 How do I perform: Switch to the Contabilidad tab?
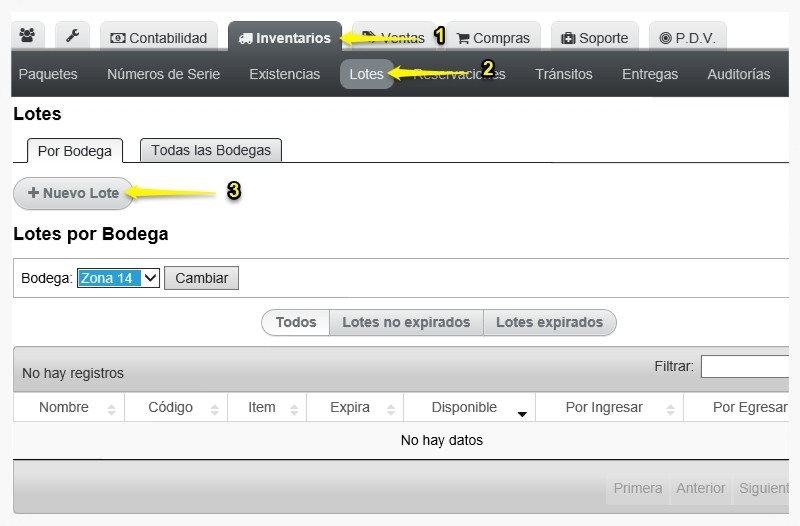click(x=159, y=38)
